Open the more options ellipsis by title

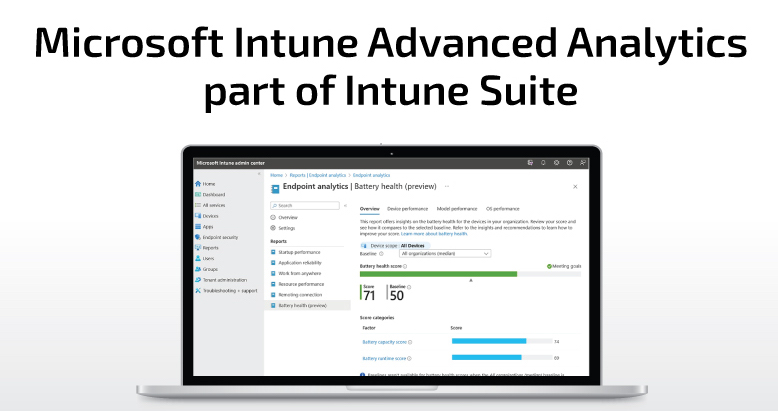447,187
